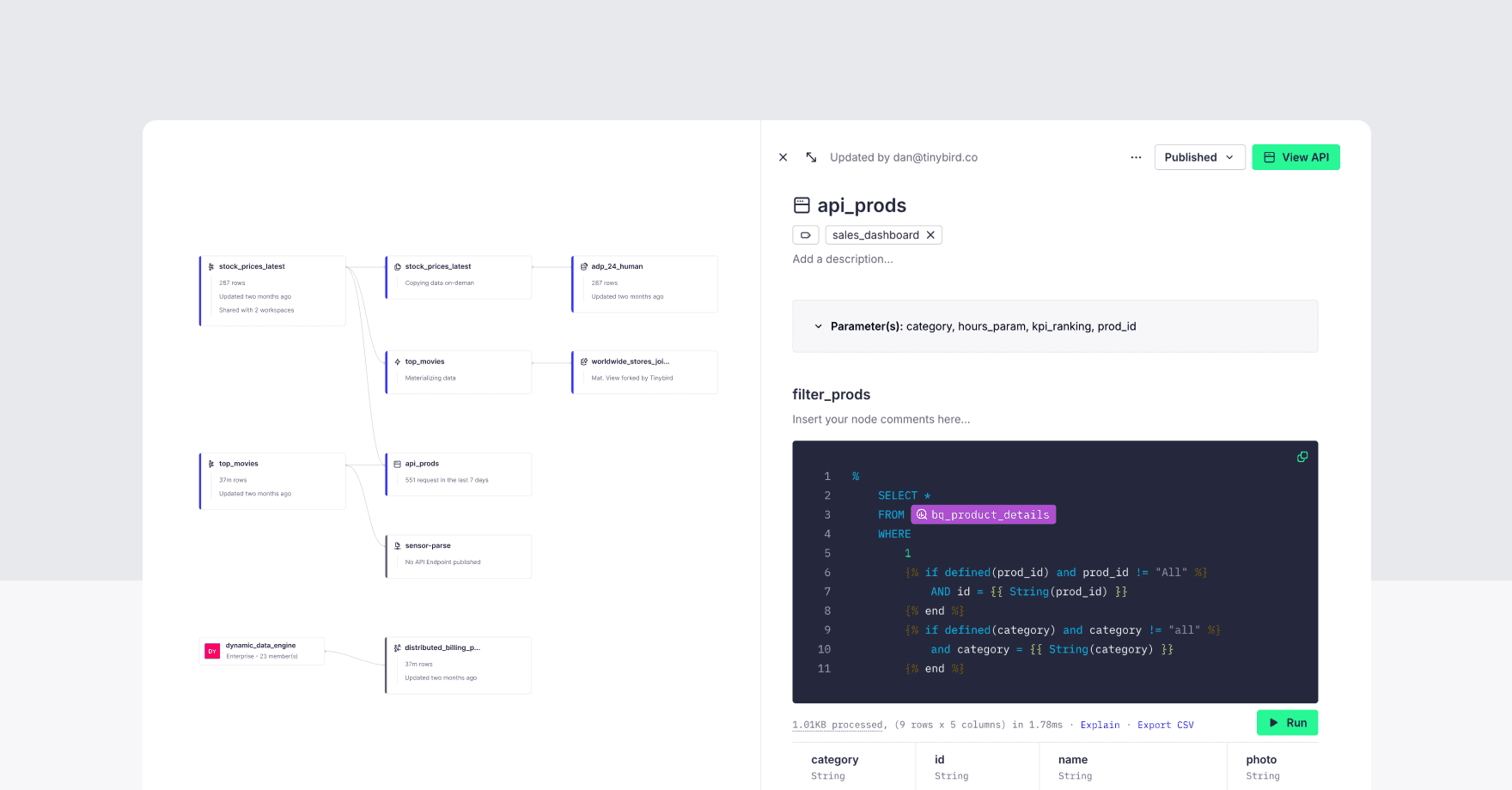Select the stock_prices_latest node with 287 rows
The image size is (1512, 790).
click(272, 291)
